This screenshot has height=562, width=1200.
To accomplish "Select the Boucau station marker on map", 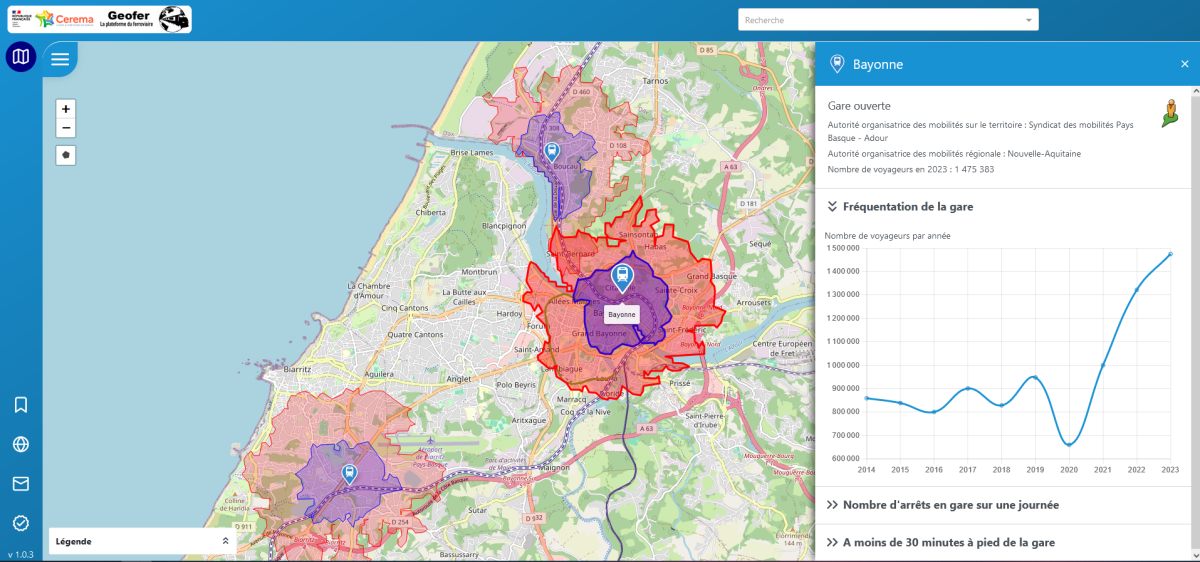I will pyautogui.click(x=551, y=151).
